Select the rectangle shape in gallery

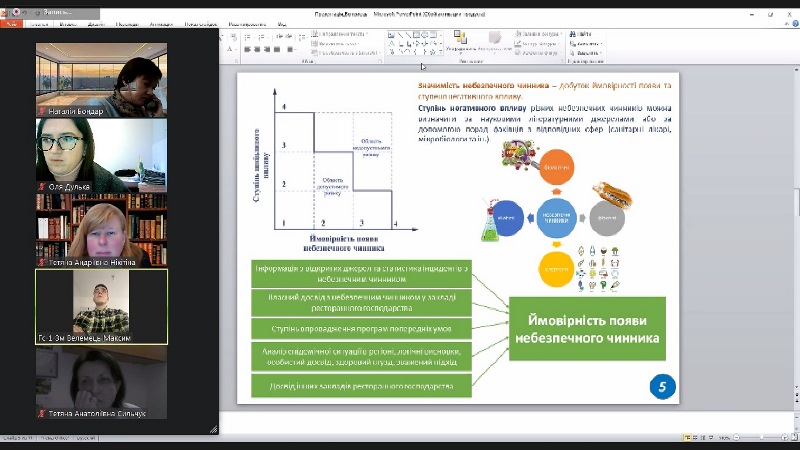416,35
